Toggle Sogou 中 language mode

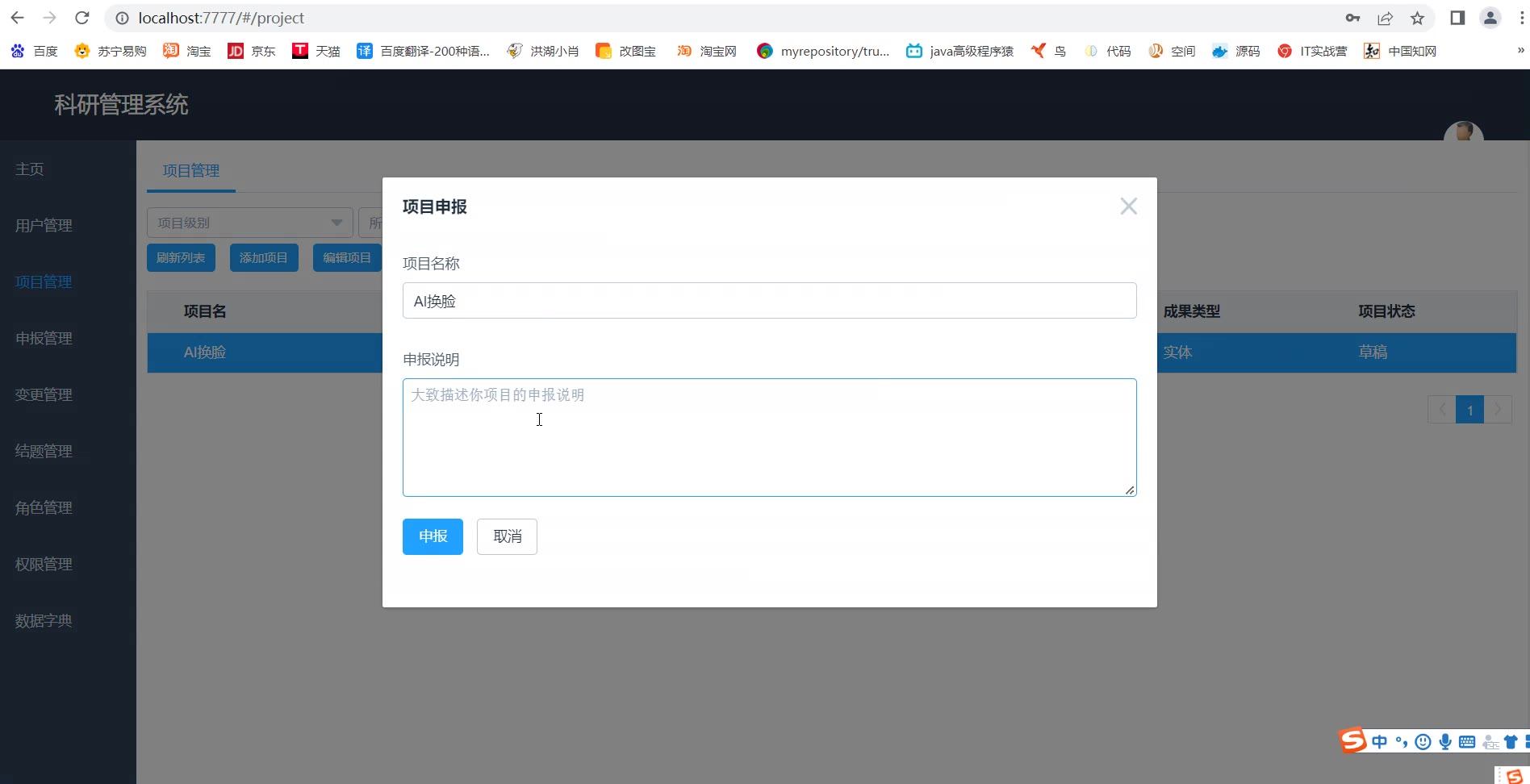pyautogui.click(x=1379, y=742)
